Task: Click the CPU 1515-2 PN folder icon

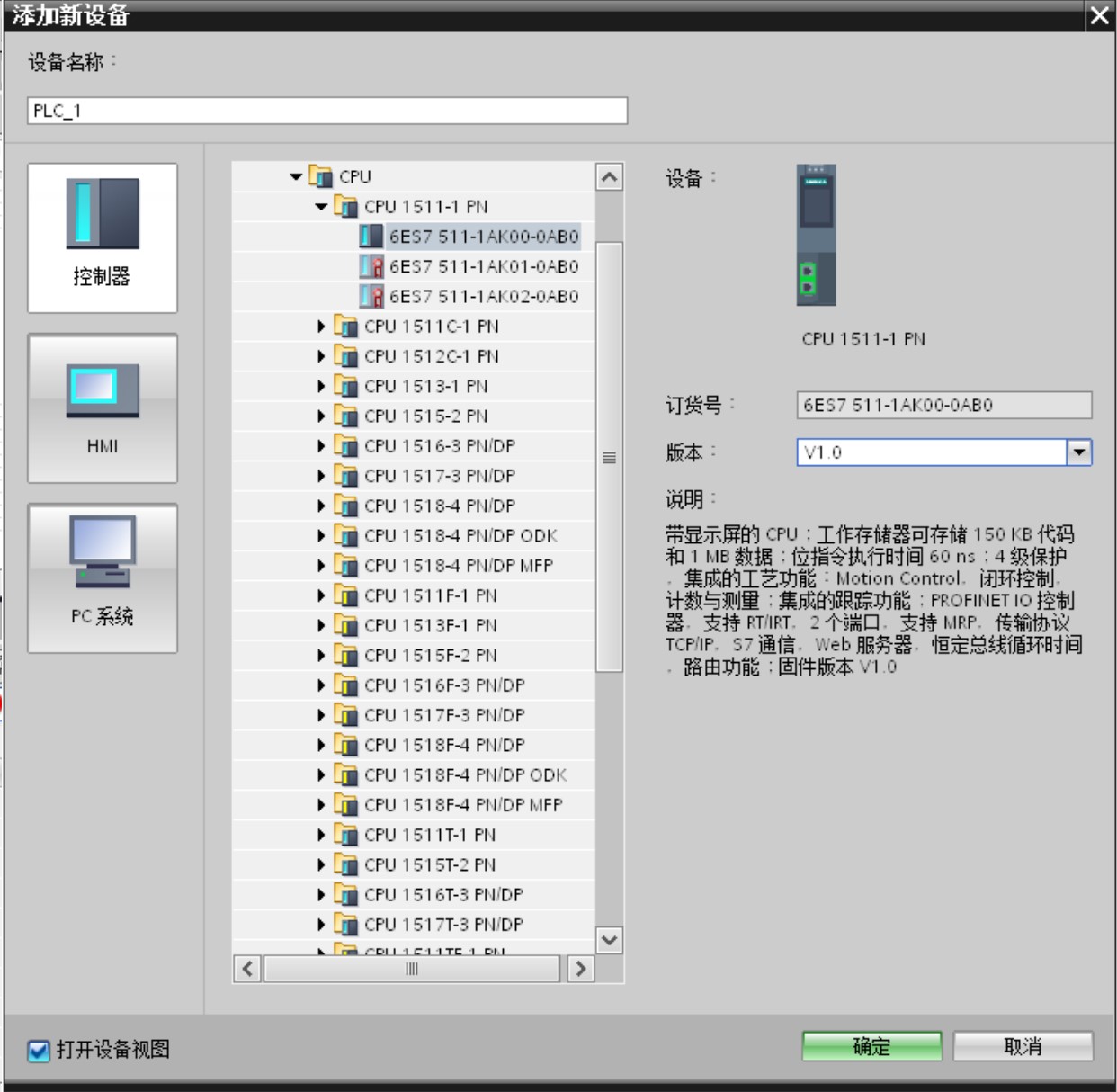Action: pyautogui.click(x=346, y=416)
